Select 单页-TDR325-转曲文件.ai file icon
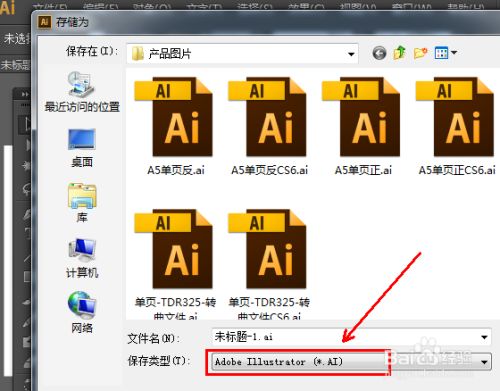Viewport: 500px width, 391px height. coord(174,249)
